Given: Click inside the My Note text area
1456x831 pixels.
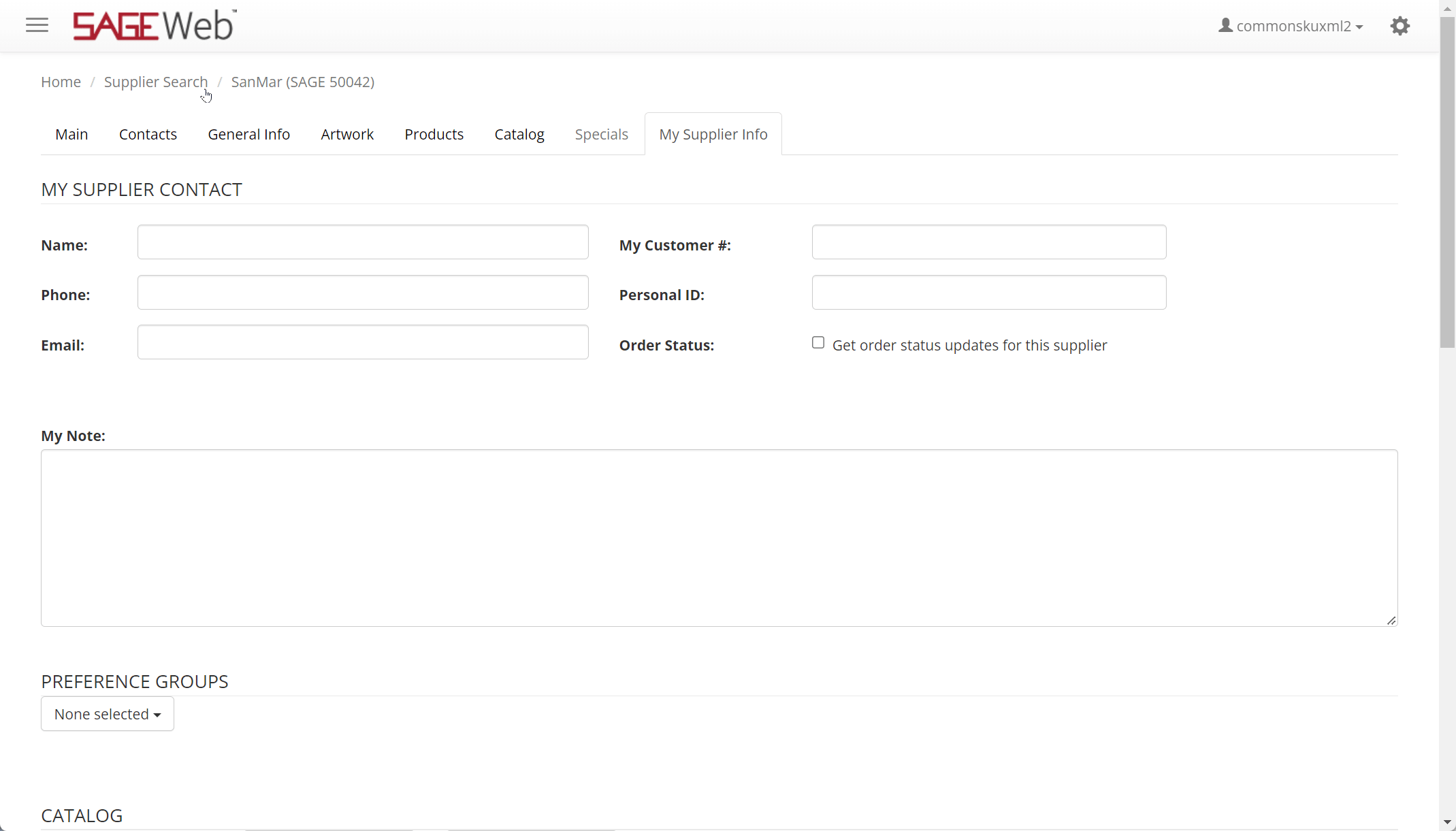Looking at the screenshot, I should point(718,538).
